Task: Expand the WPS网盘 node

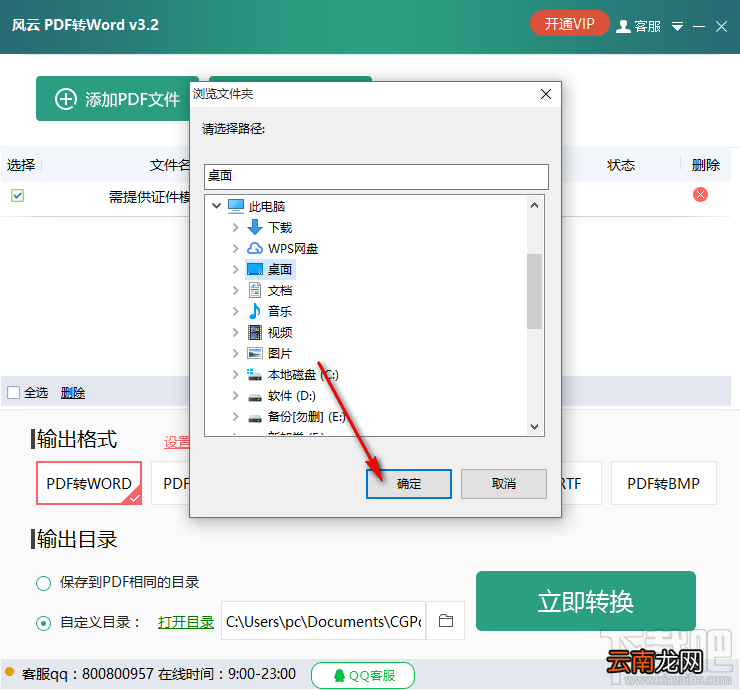Action: coord(235,248)
